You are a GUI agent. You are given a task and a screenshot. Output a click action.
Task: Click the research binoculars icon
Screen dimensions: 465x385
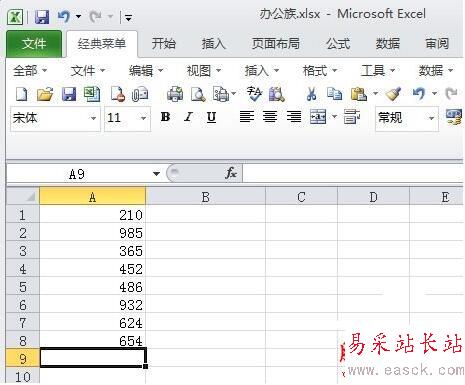pos(277,94)
